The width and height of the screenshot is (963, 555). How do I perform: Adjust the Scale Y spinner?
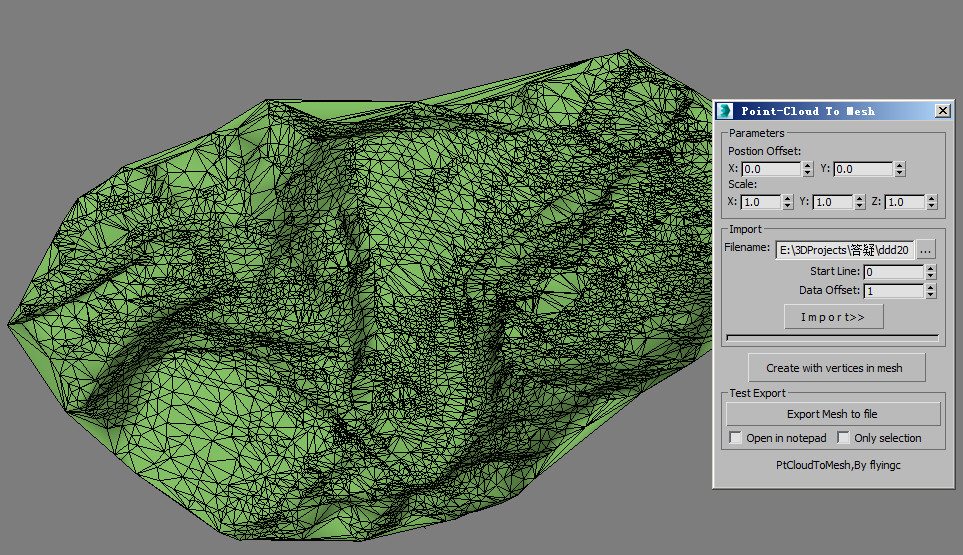point(860,202)
